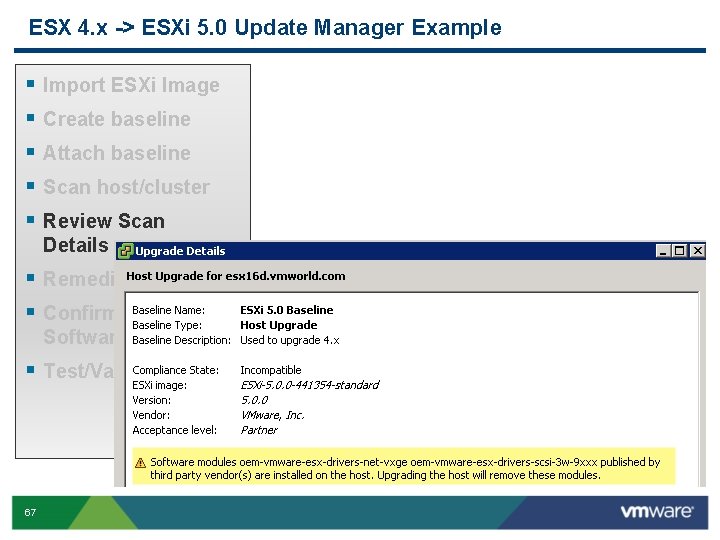Maximize the Upgrade Details window

coord(680,251)
